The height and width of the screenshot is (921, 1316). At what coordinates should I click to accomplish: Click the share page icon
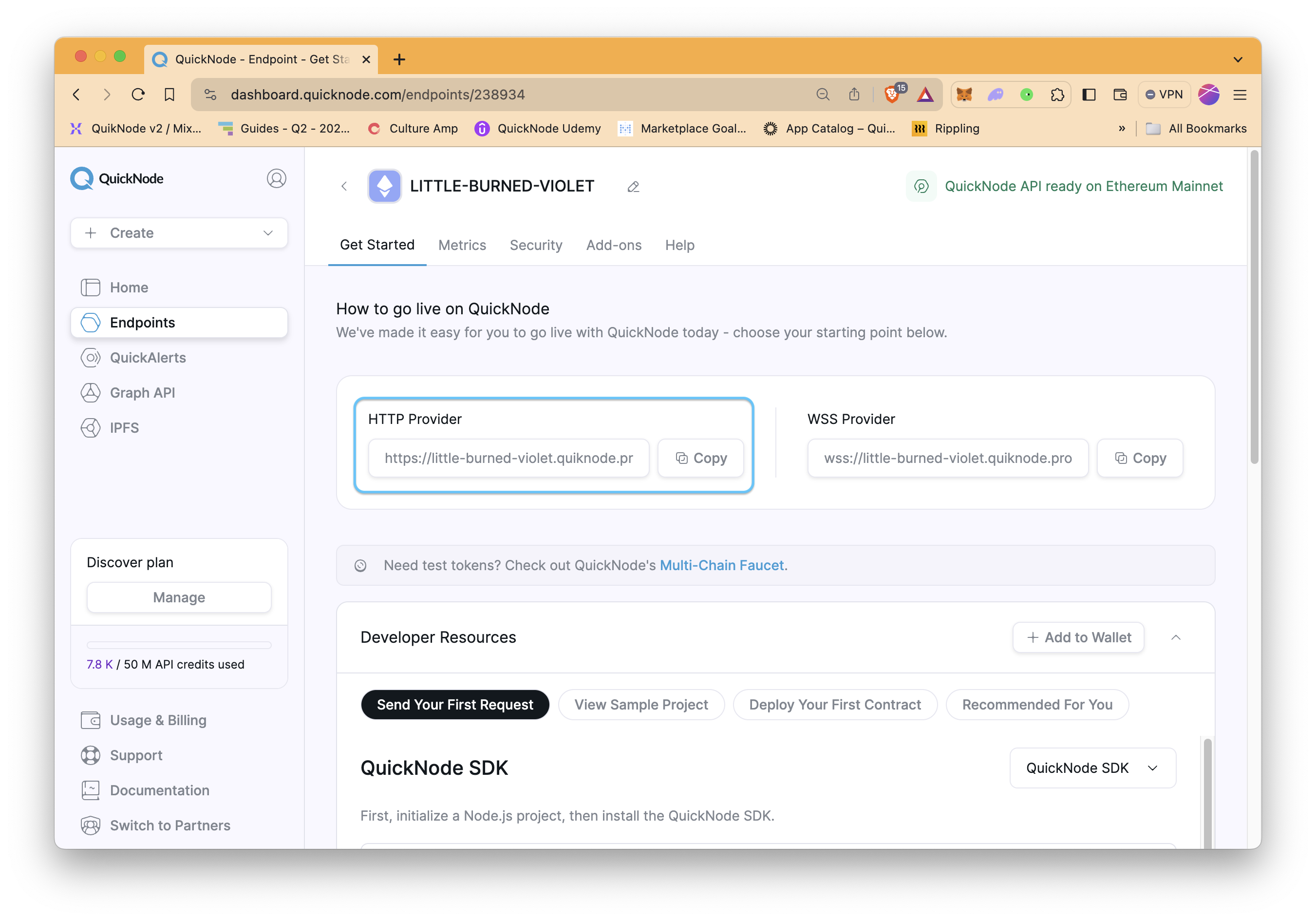[x=854, y=94]
